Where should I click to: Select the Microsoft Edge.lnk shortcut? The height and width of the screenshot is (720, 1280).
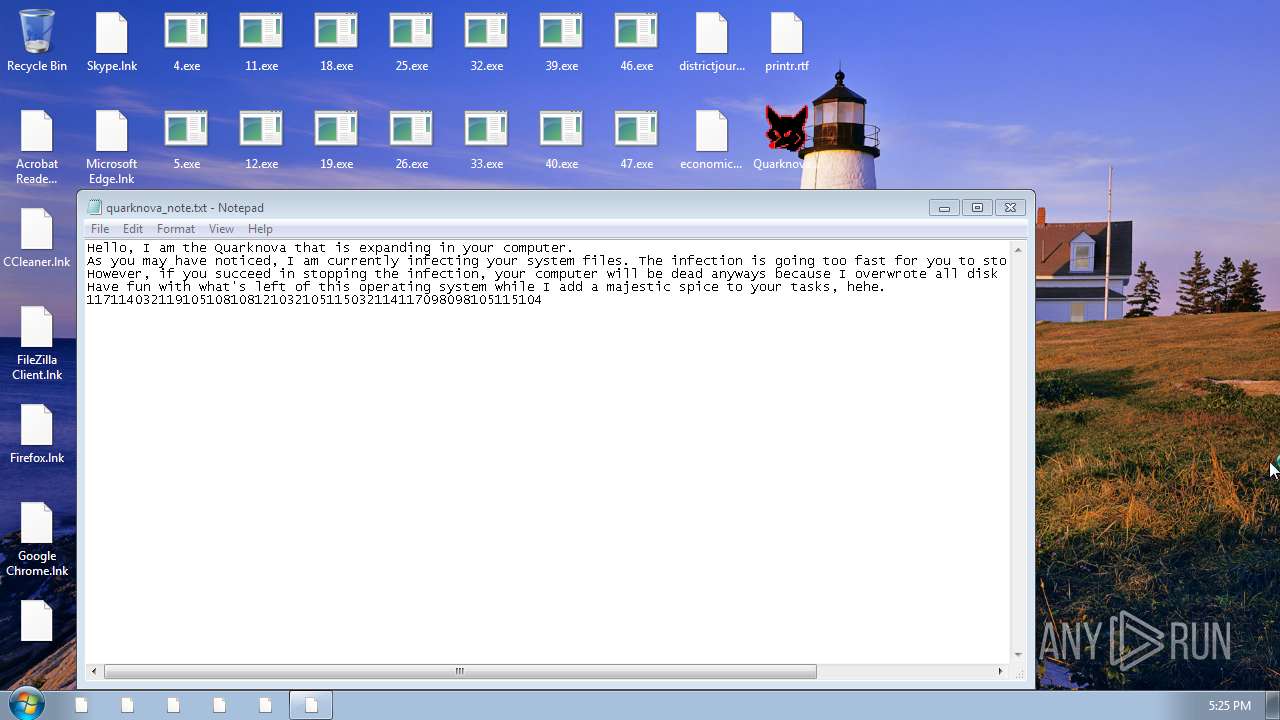coord(112,147)
